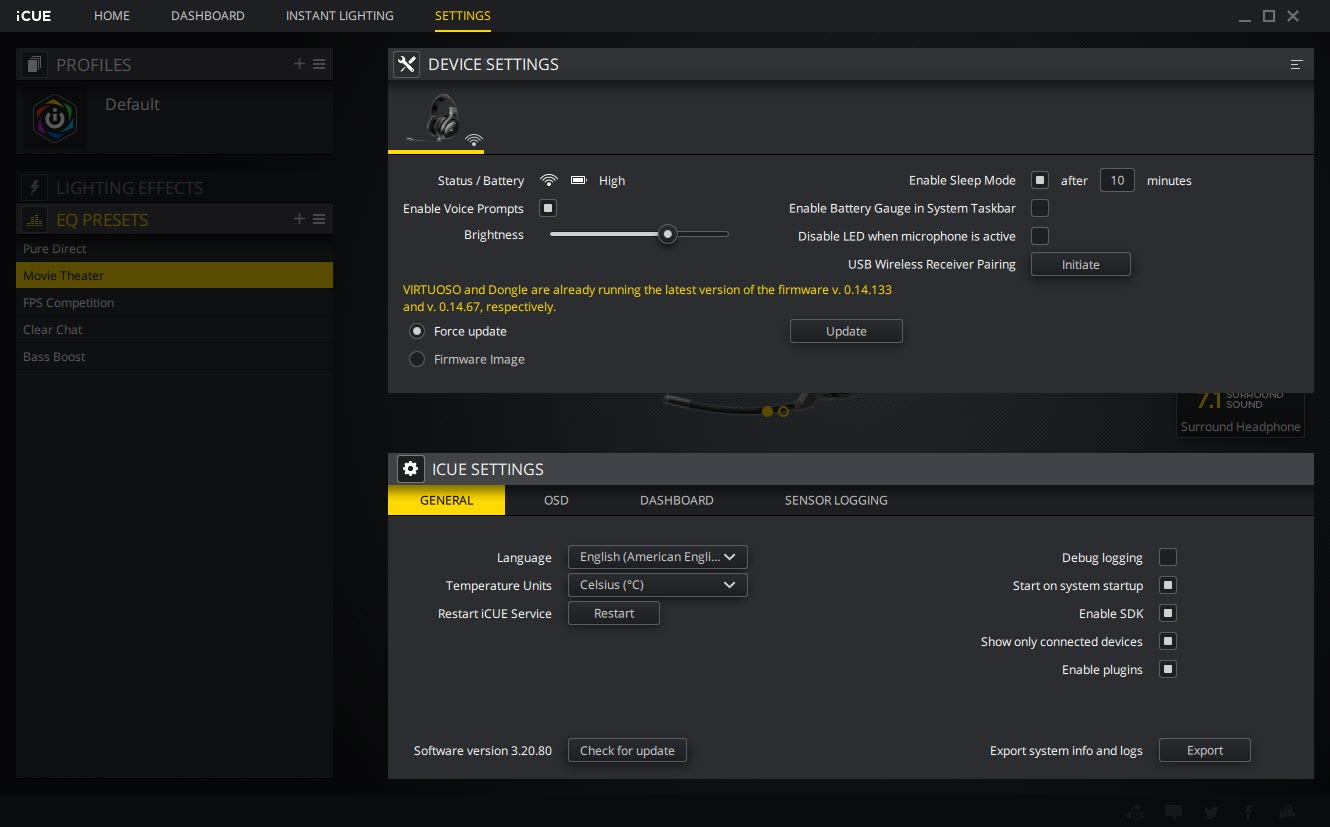Add a new EQ preset with plus icon
The height and width of the screenshot is (827, 1330).
[x=299, y=219]
